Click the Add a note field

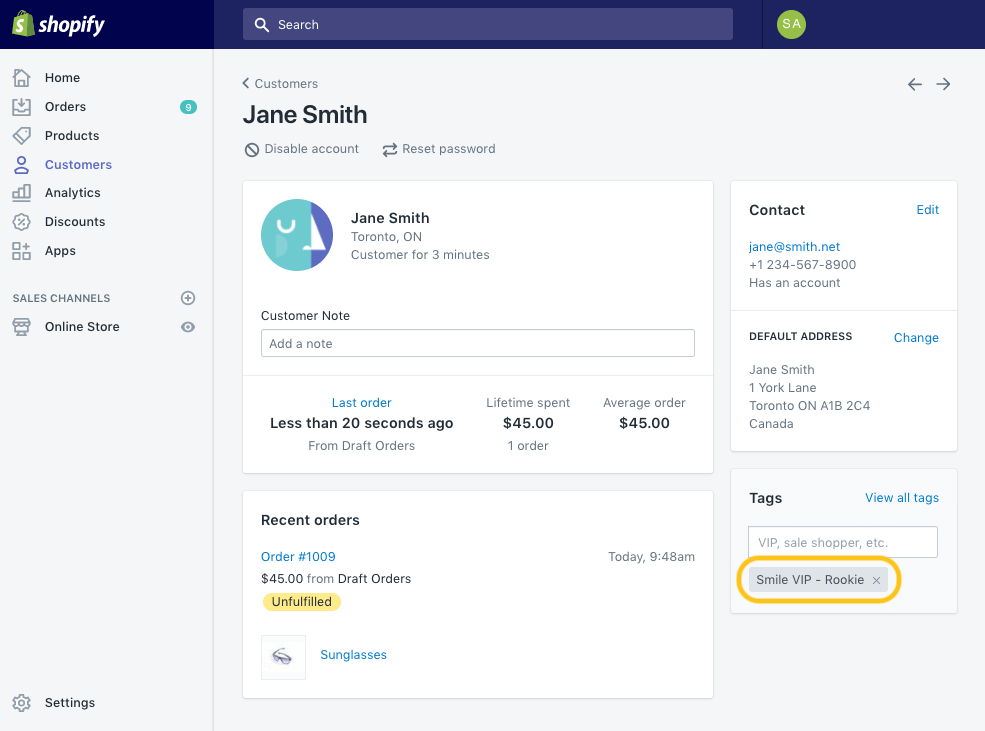[x=477, y=344]
